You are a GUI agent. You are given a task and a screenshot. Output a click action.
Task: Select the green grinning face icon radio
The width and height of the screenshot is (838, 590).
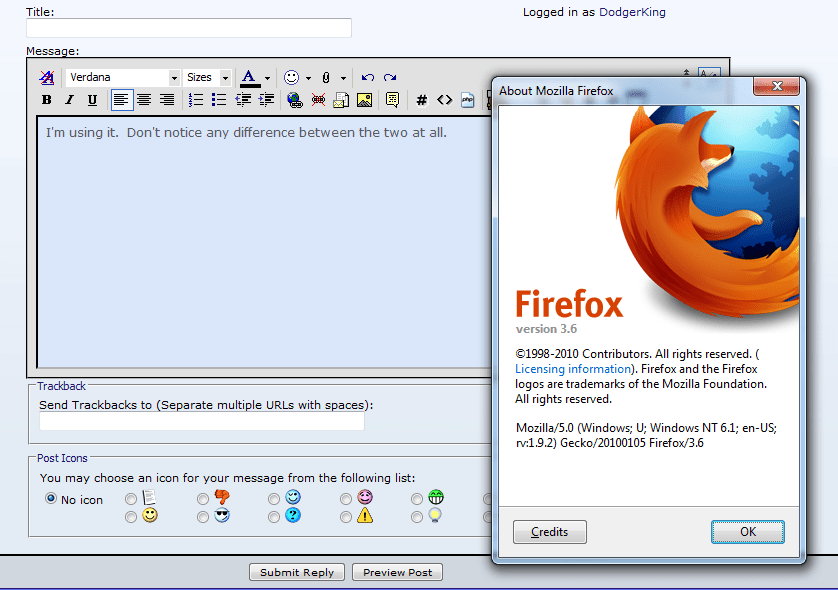point(417,499)
